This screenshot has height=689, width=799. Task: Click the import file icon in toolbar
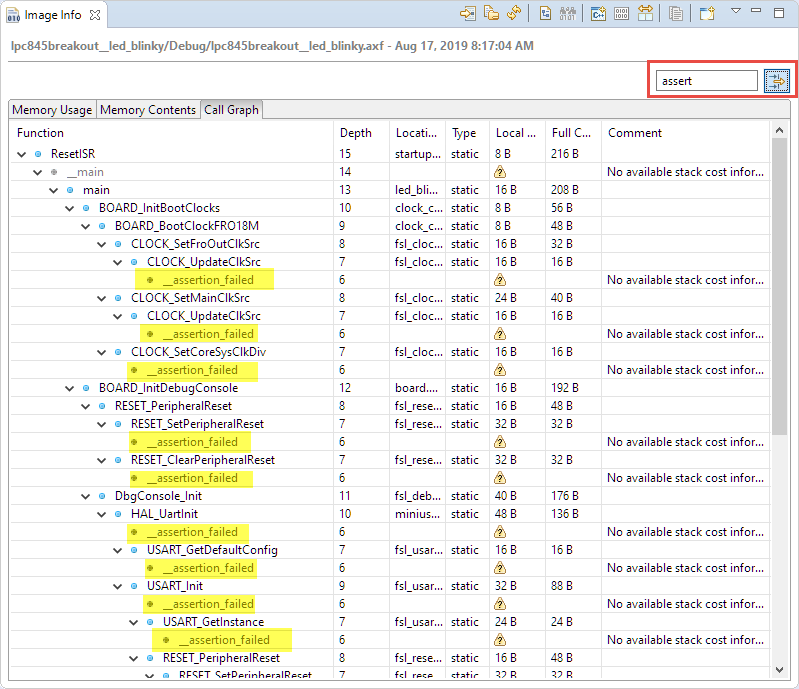pos(467,13)
